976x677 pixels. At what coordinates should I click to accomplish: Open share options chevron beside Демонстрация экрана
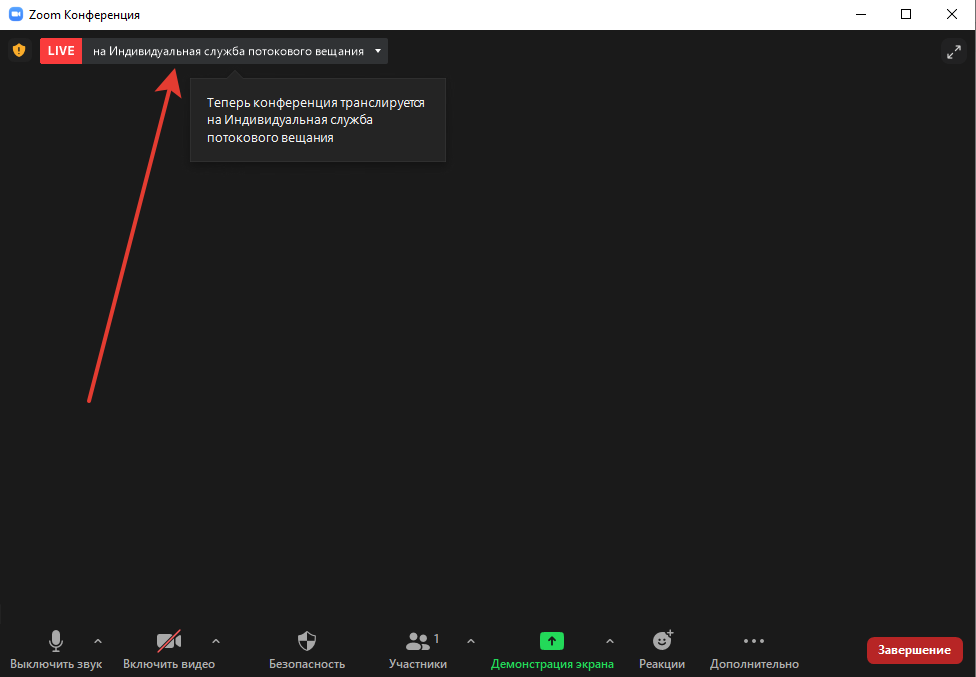pyautogui.click(x=610, y=641)
